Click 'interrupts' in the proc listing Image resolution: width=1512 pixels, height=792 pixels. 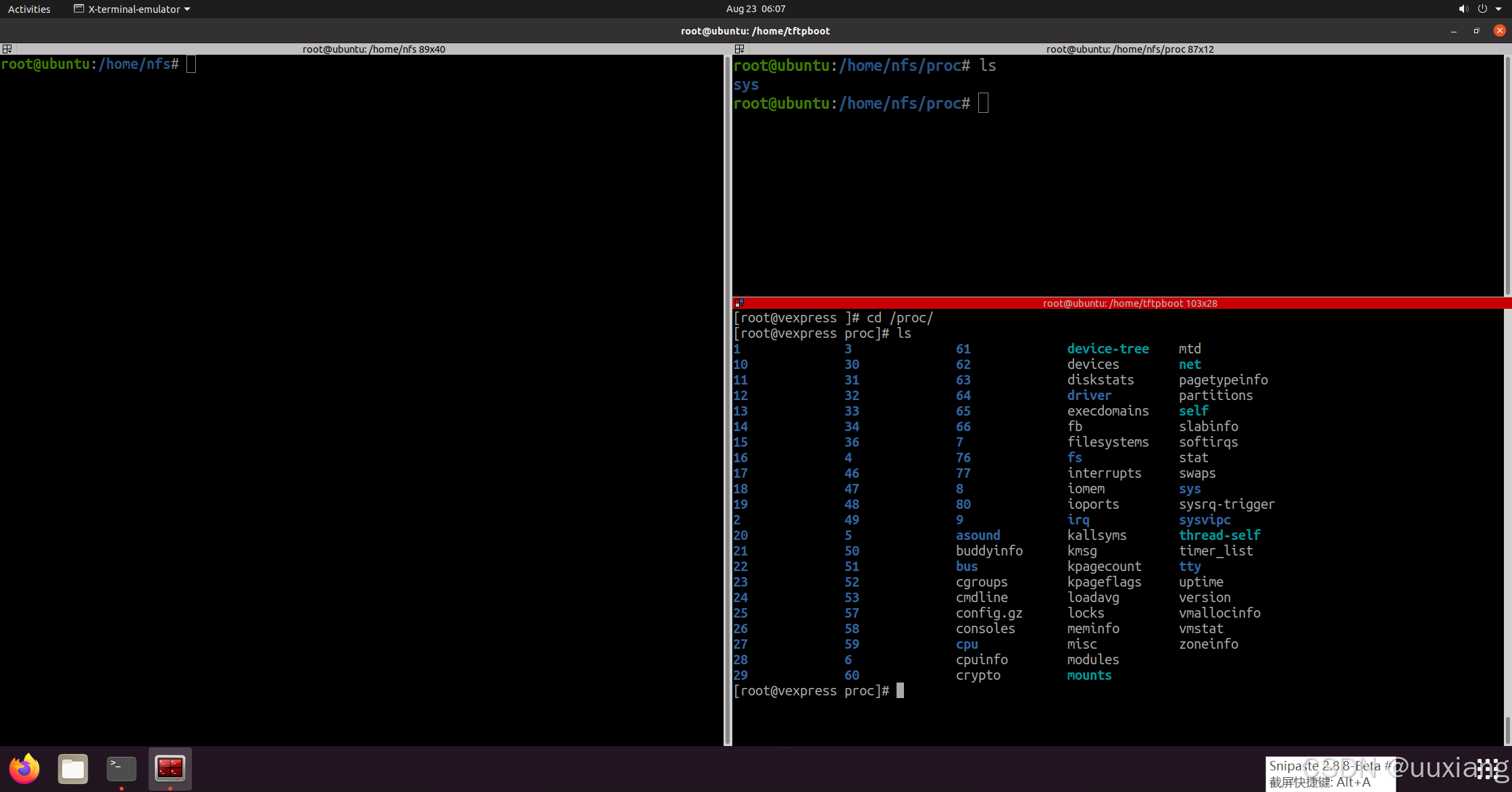pos(1104,473)
